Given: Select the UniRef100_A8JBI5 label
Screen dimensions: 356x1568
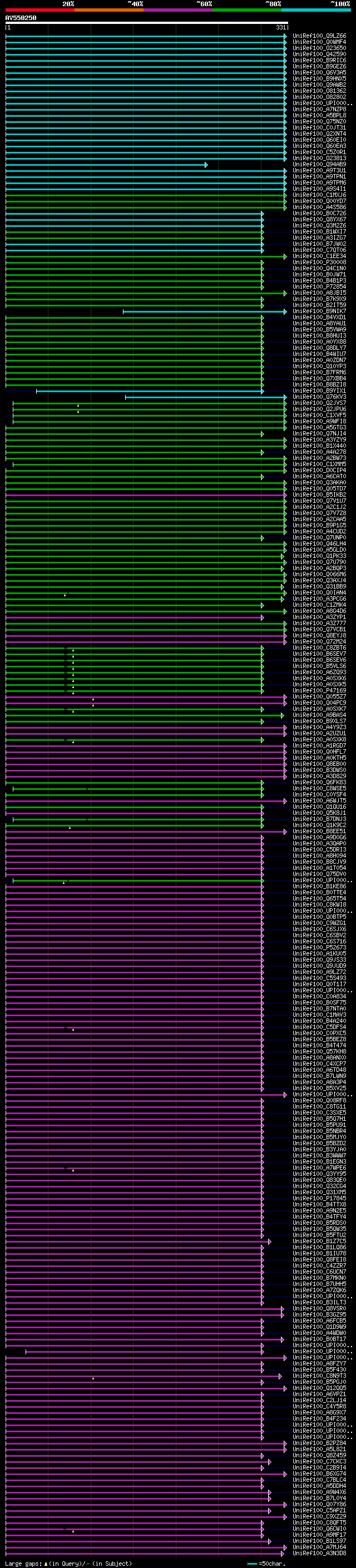Looking at the screenshot, I should tap(319, 293).
